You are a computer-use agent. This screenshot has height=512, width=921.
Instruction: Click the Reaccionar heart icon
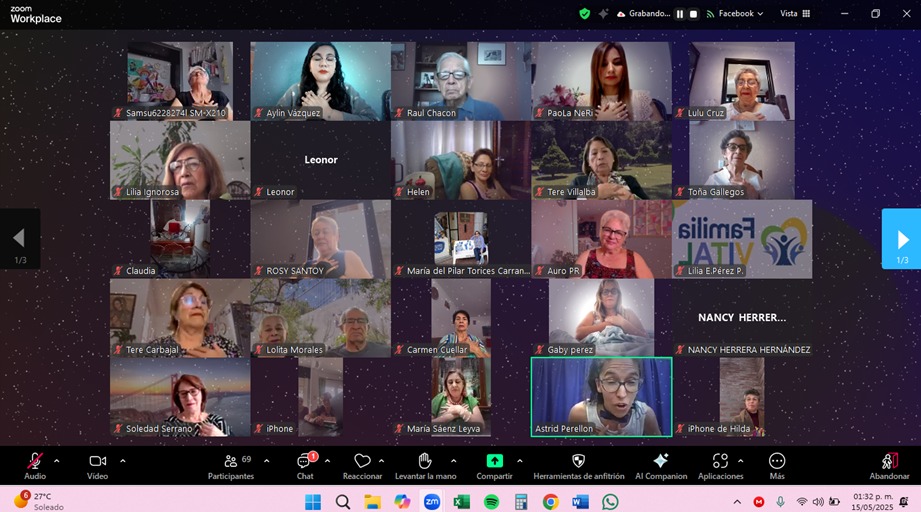click(x=362, y=461)
